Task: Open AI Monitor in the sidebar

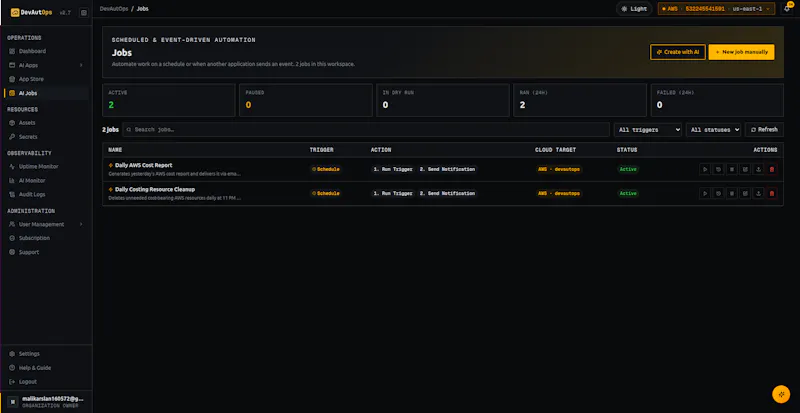Action: [46, 181]
